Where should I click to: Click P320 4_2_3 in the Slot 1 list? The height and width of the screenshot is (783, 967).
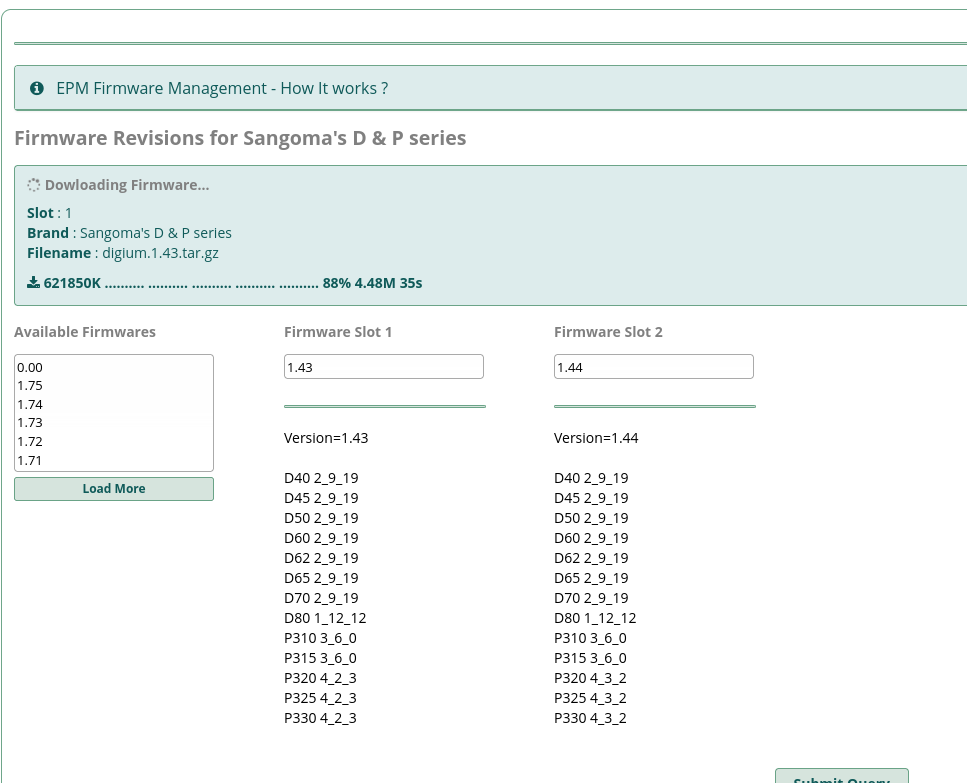coord(320,678)
